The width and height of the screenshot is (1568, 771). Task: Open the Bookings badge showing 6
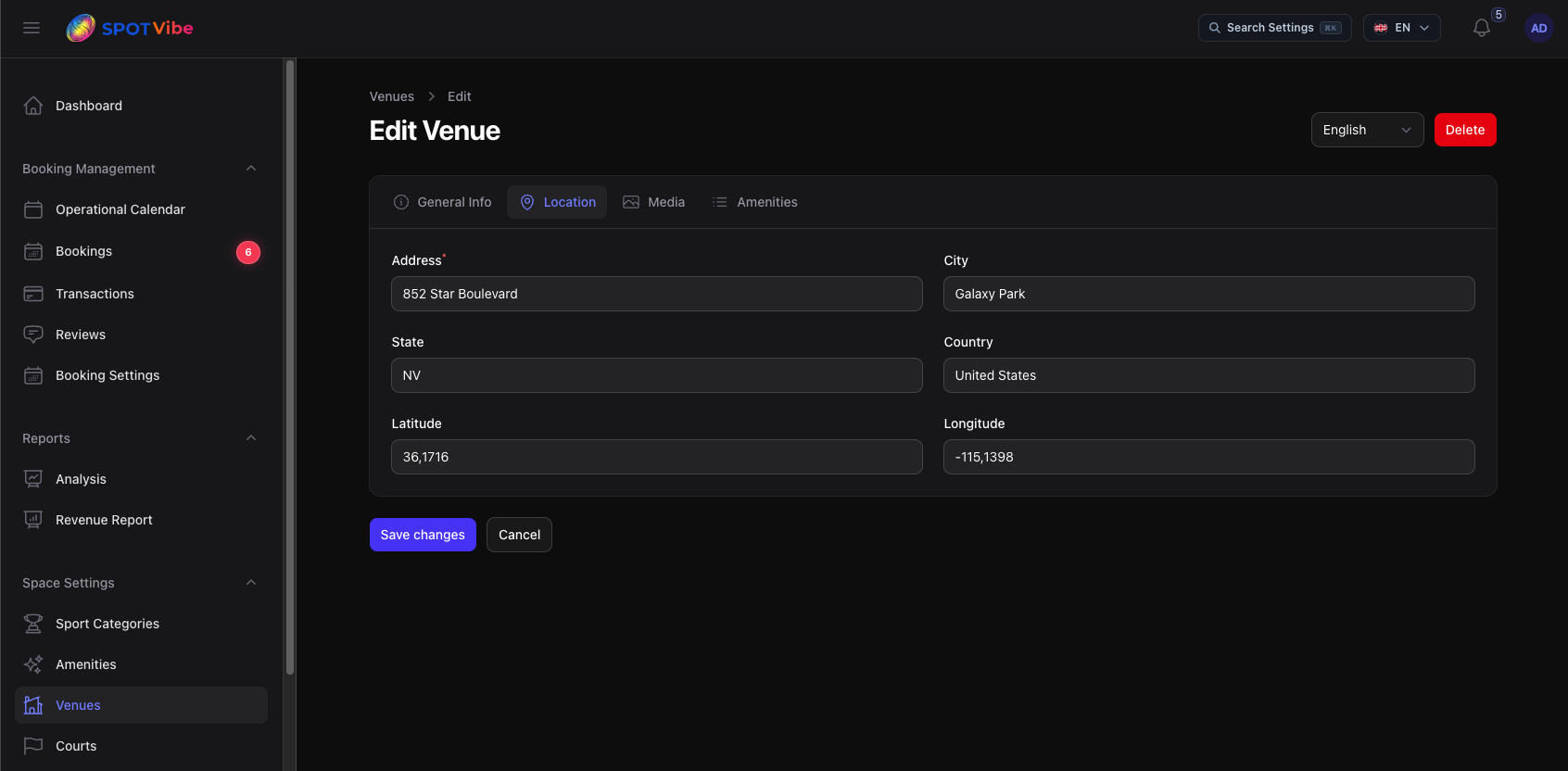point(248,252)
